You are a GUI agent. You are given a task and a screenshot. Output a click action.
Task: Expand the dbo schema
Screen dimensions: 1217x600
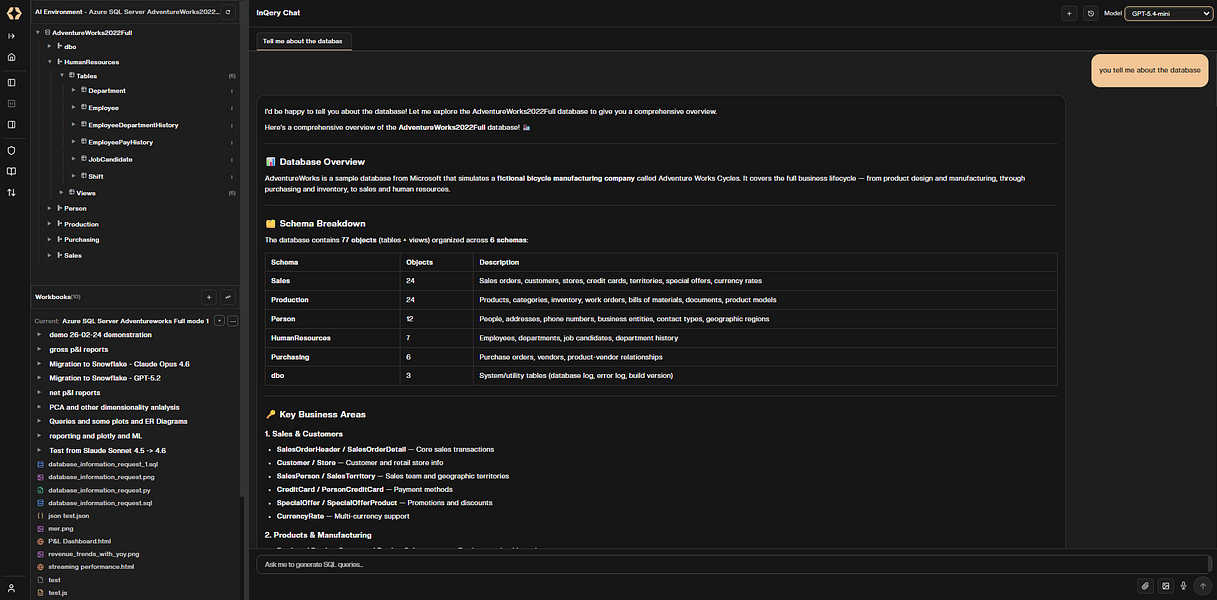click(50, 46)
